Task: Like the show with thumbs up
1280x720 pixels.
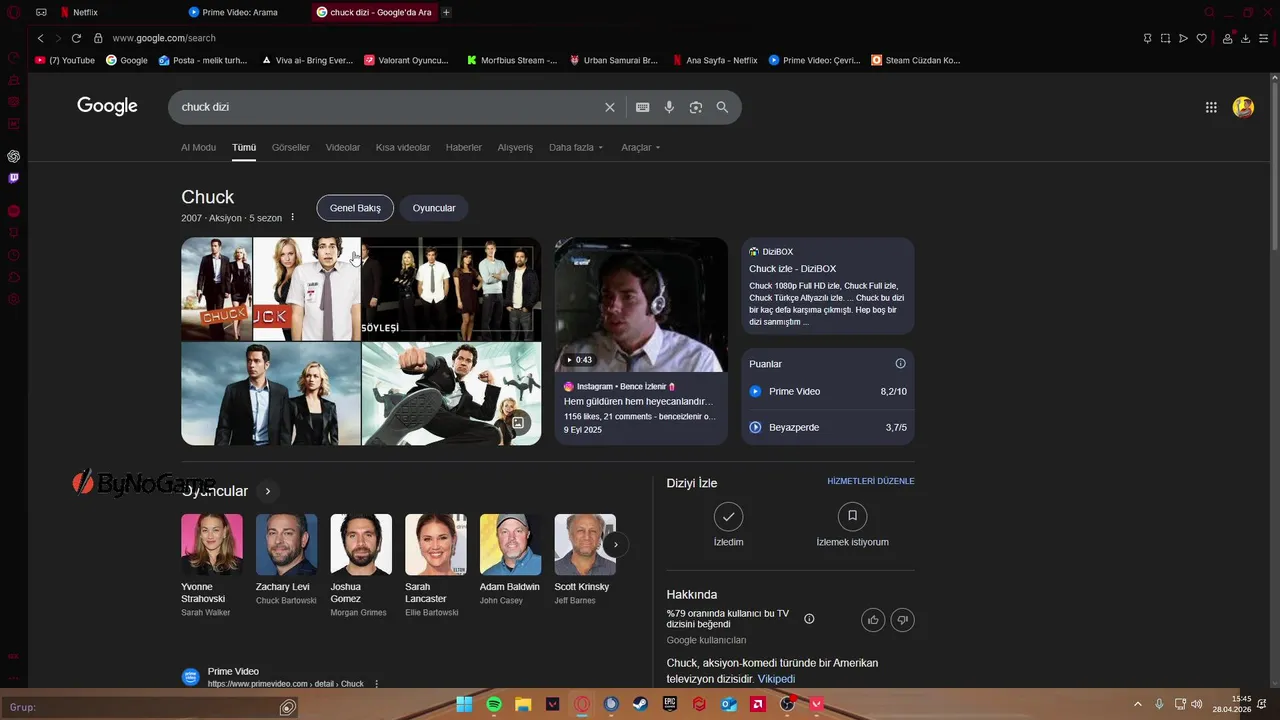Action: tap(873, 620)
